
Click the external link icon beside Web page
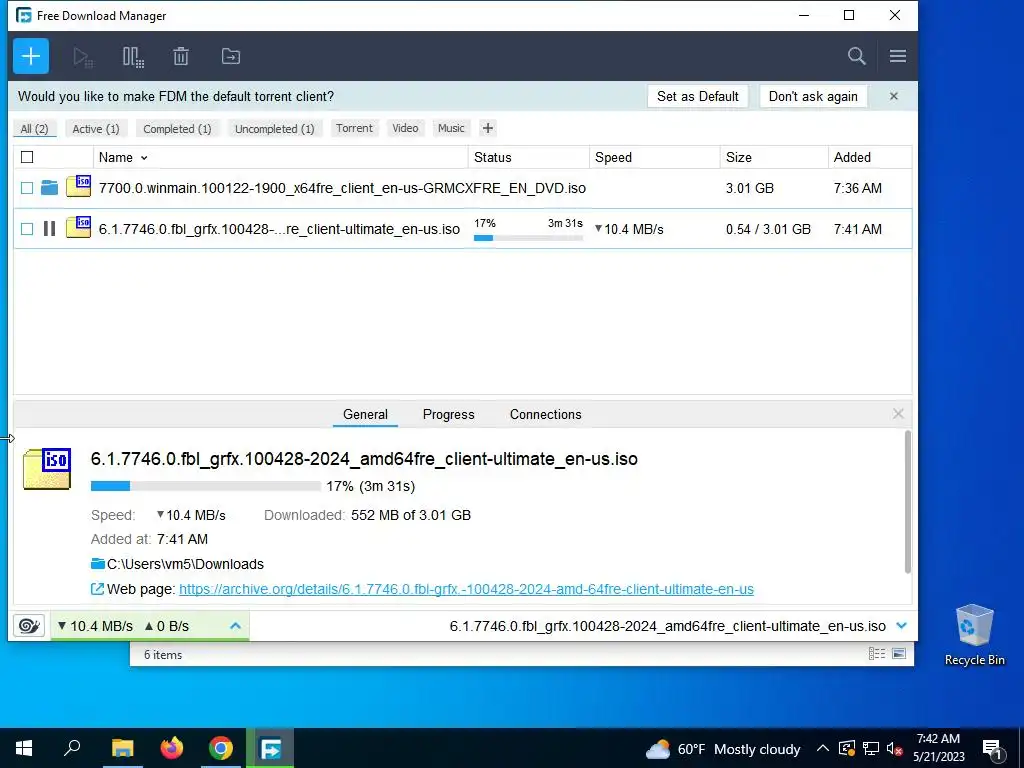(97, 589)
